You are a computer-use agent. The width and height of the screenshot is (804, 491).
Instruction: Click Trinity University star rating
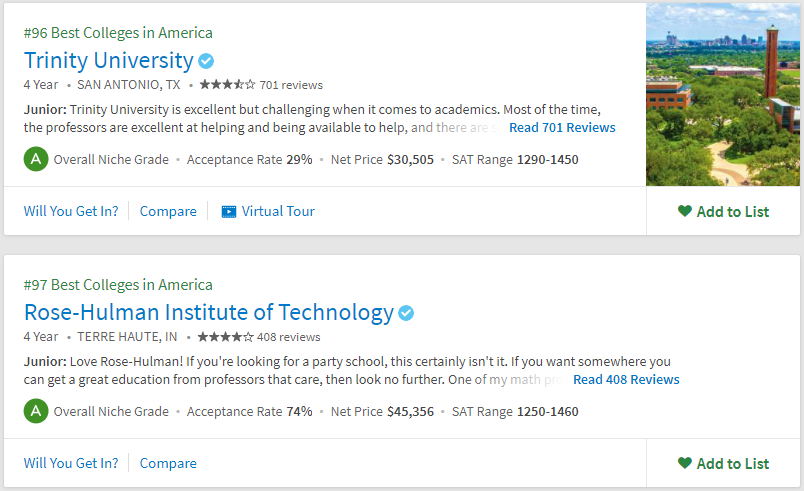point(227,85)
